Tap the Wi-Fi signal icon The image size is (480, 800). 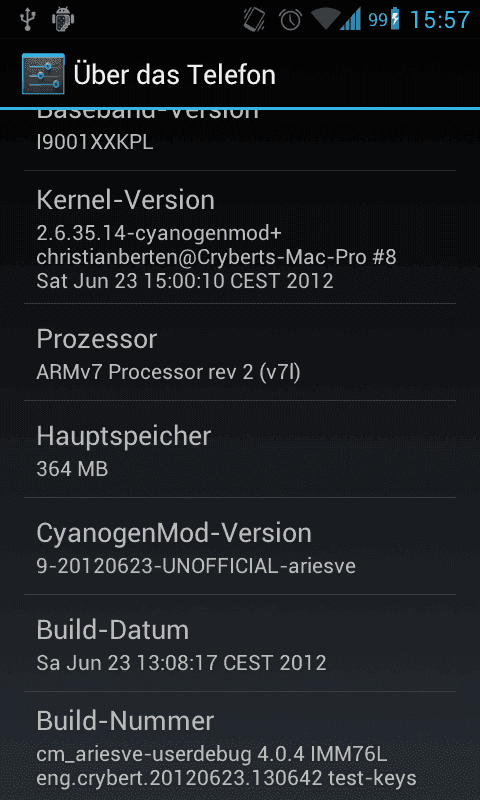pos(324,18)
